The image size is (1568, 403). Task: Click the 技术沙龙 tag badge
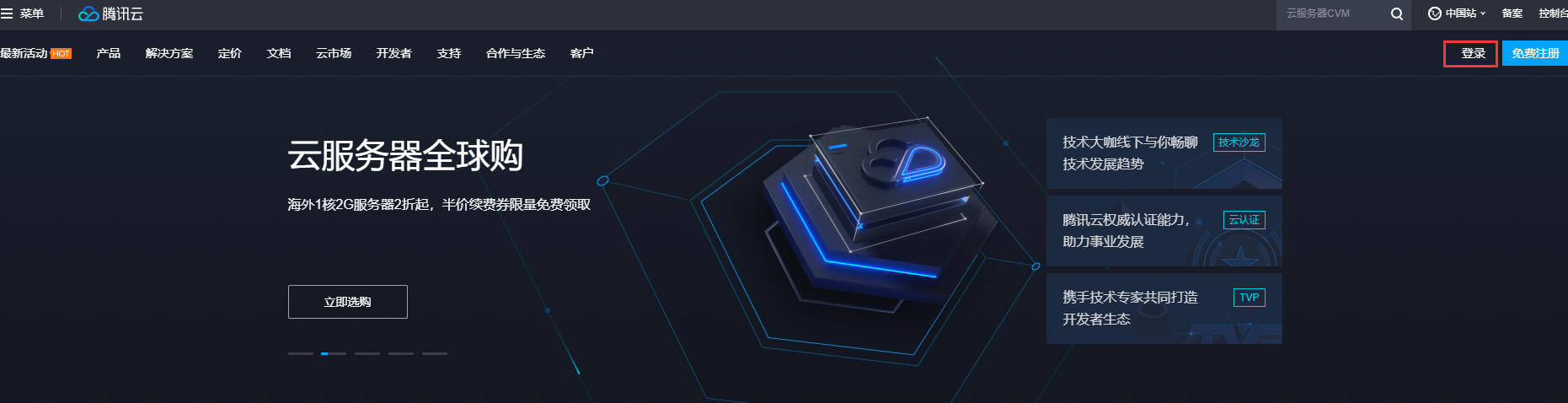coord(1239,142)
